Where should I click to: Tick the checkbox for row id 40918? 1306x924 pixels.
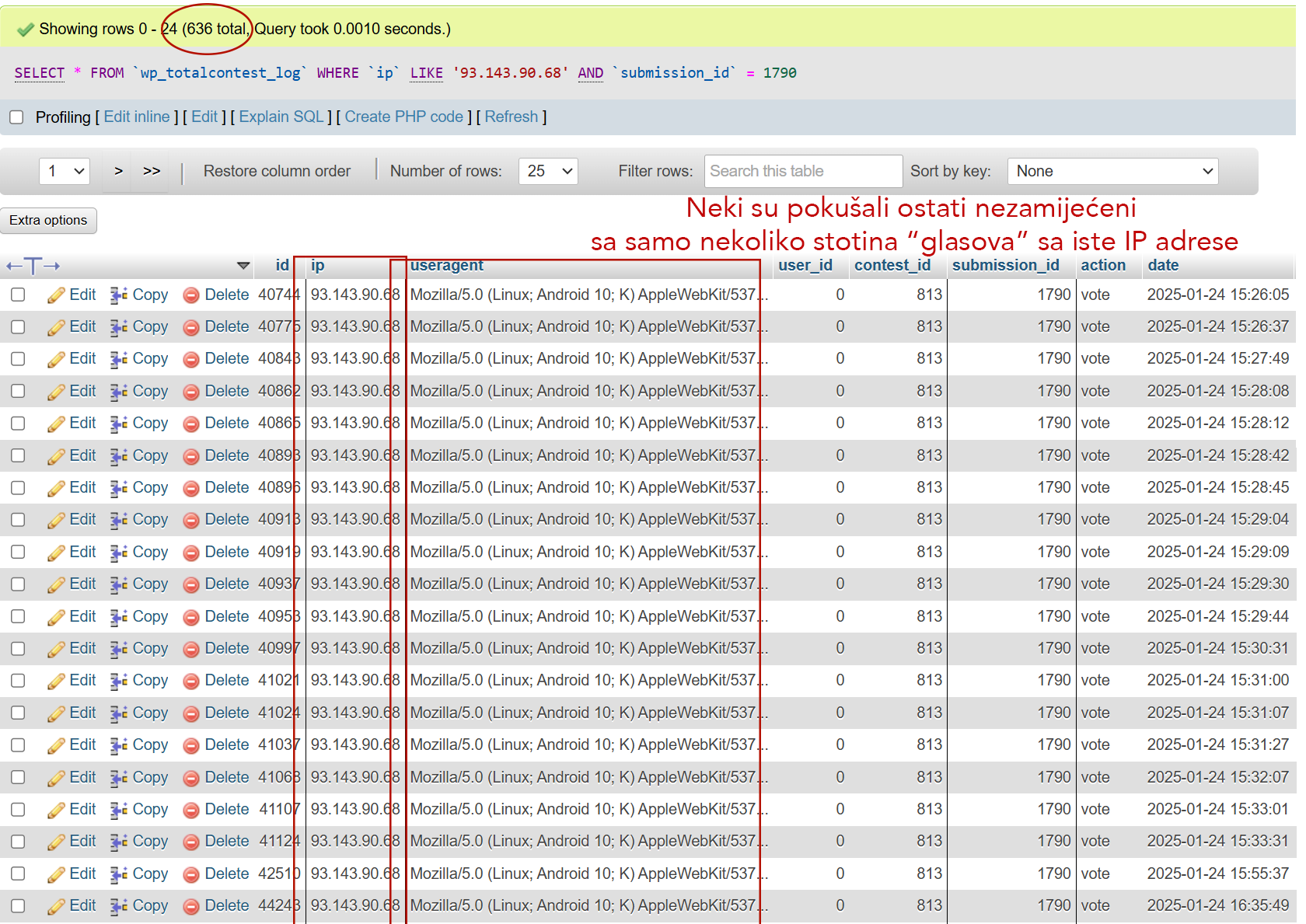pos(18,519)
